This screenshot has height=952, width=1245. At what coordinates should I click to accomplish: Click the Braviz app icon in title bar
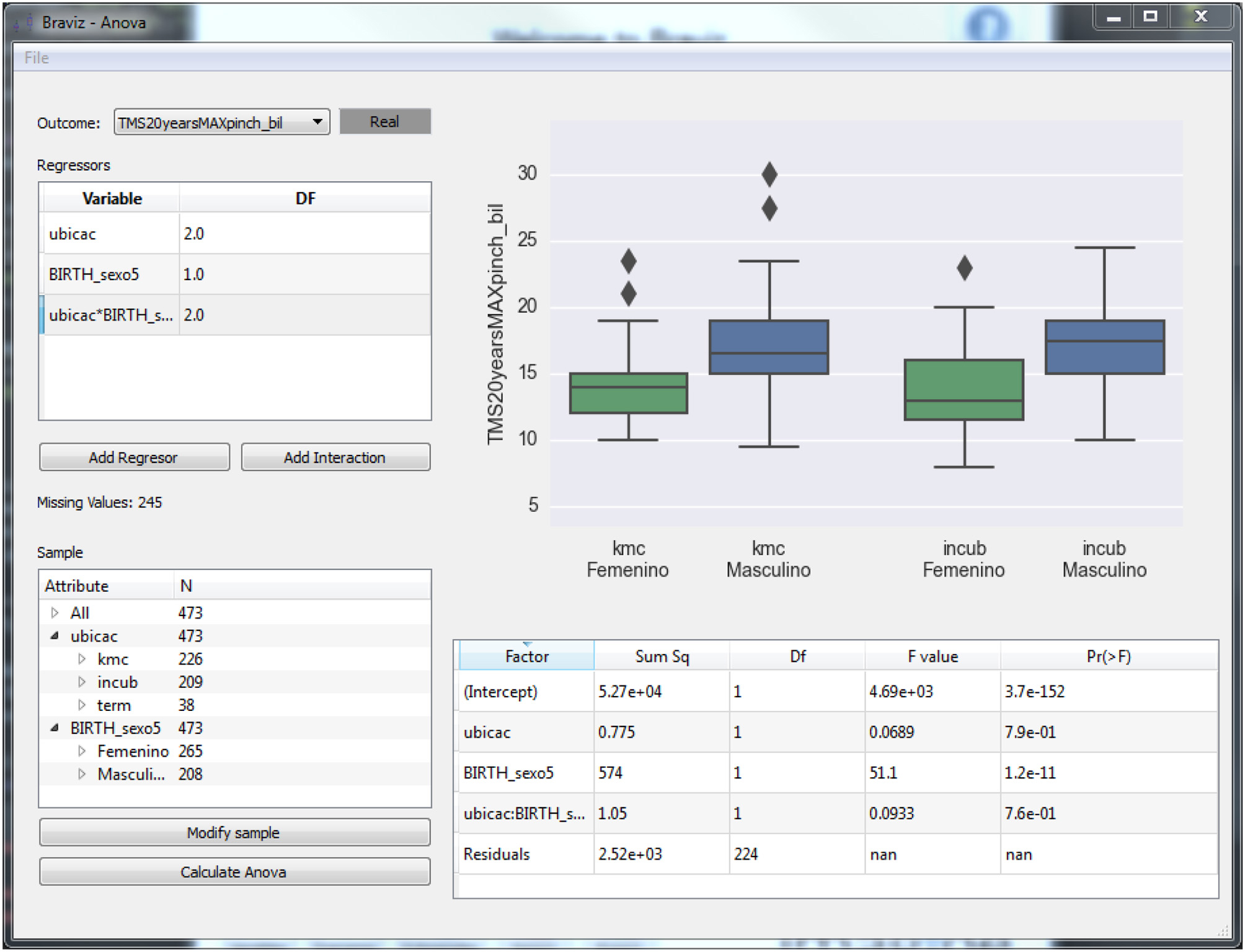tap(24, 22)
